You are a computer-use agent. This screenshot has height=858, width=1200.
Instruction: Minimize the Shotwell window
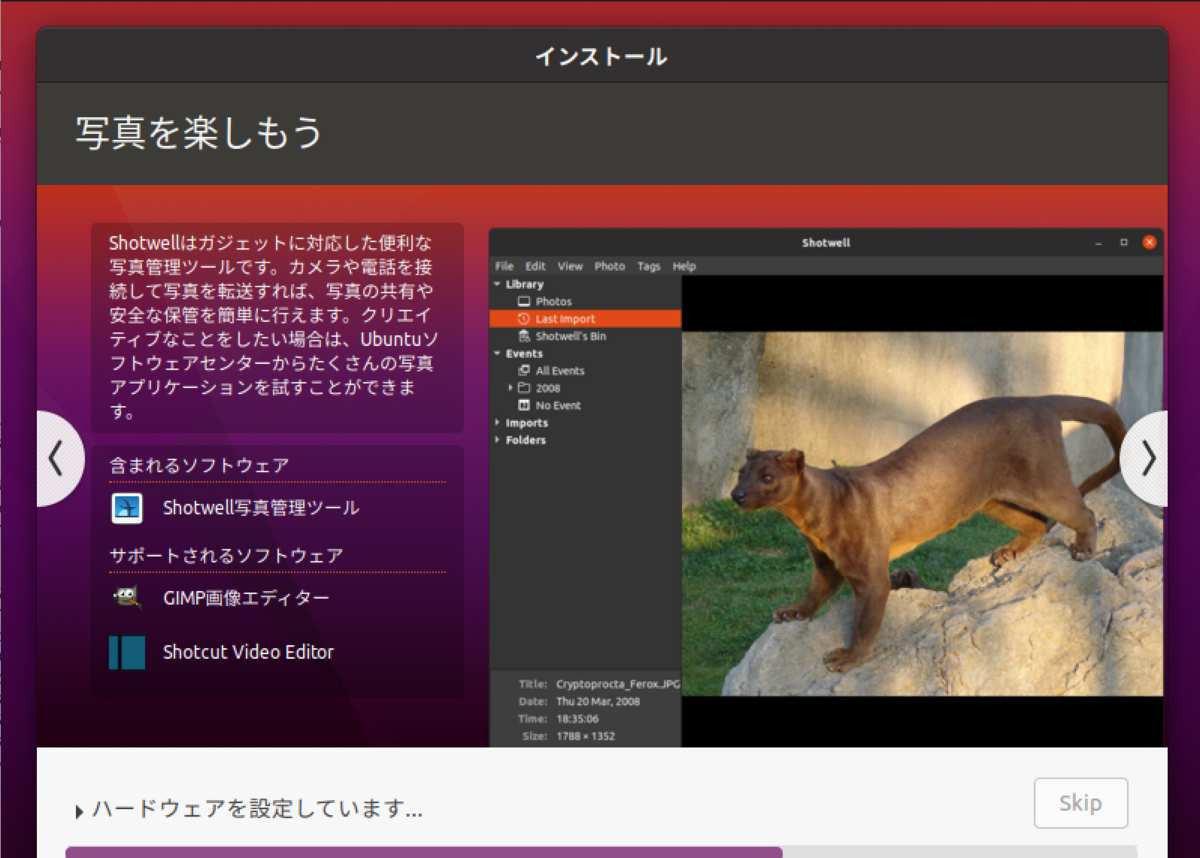[1098, 243]
